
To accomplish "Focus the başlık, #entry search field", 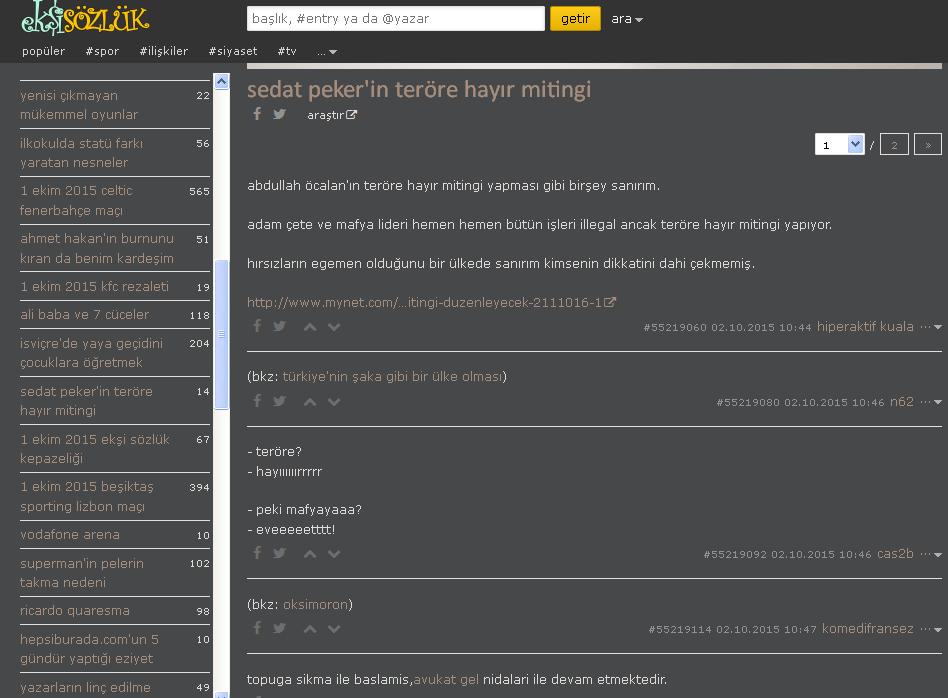I will click(x=395, y=19).
